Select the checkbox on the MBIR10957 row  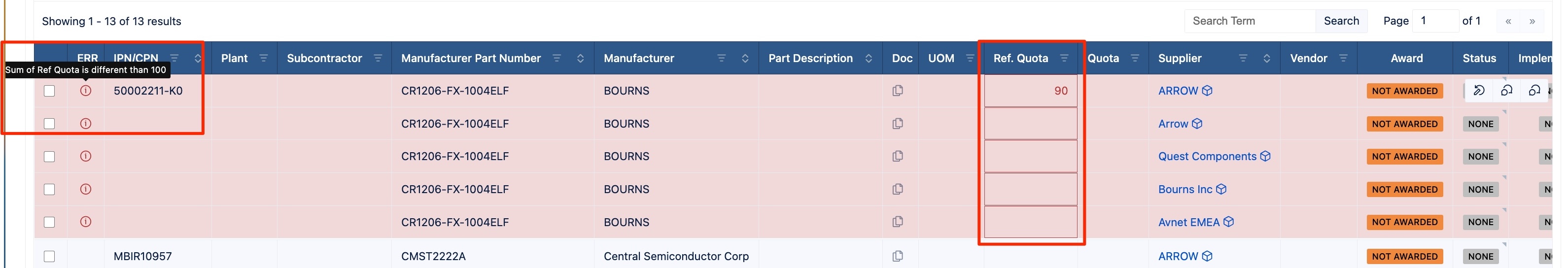pyautogui.click(x=49, y=256)
